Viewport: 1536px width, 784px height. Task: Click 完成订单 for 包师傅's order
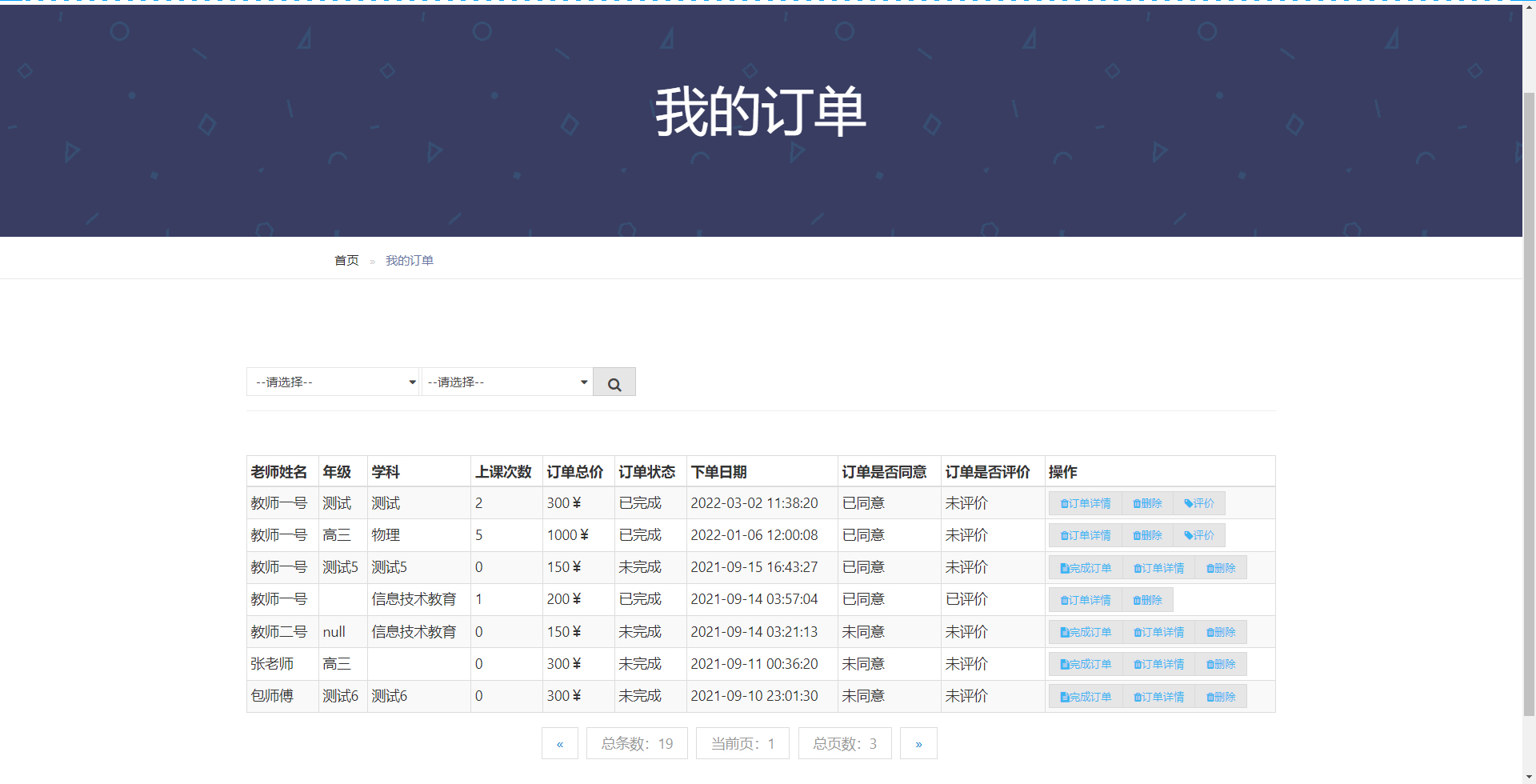click(1084, 695)
